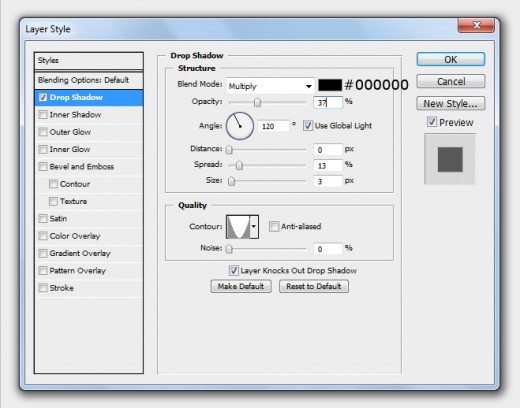Viewport: 520px width, 408px height.
Task: Uncheck Layer Knocks Out Drop Shadow
Action: 234,270
